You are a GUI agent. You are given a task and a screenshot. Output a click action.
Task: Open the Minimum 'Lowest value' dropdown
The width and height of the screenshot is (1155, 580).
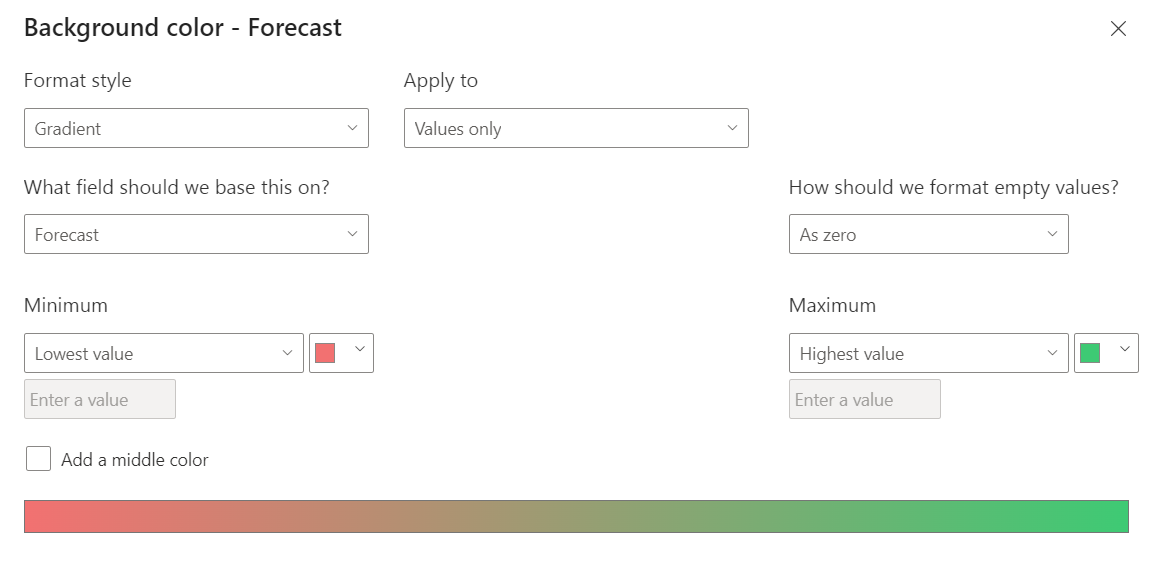163,353
